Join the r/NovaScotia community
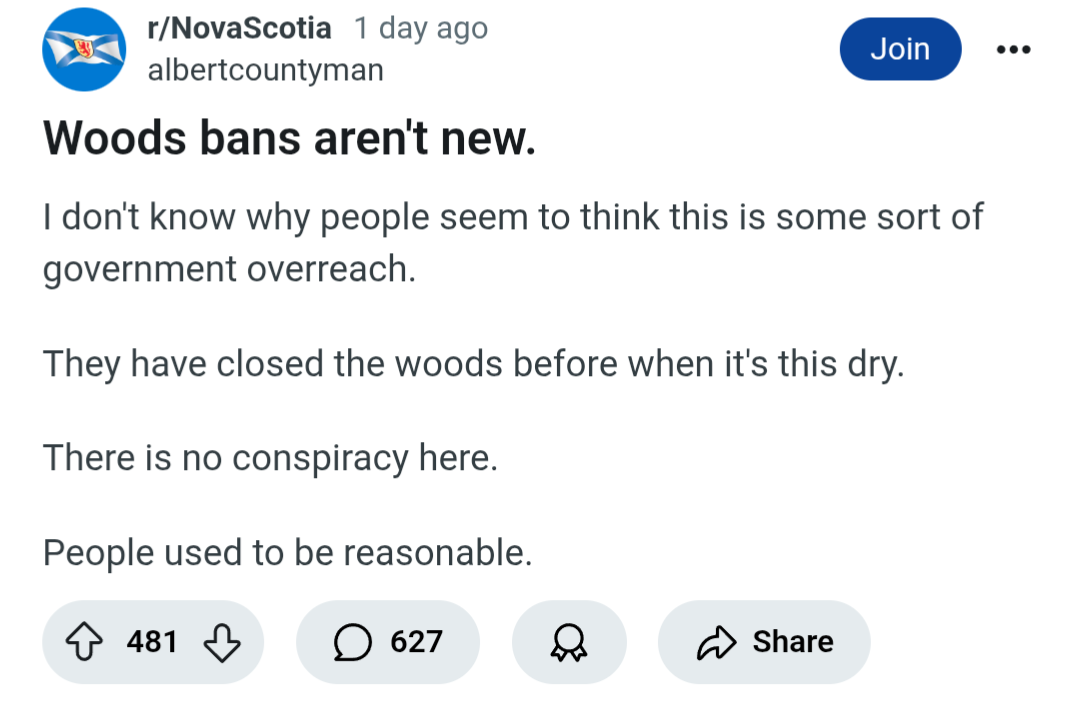This screenshot has width=1080, height=711. click(x=899, y=48)
